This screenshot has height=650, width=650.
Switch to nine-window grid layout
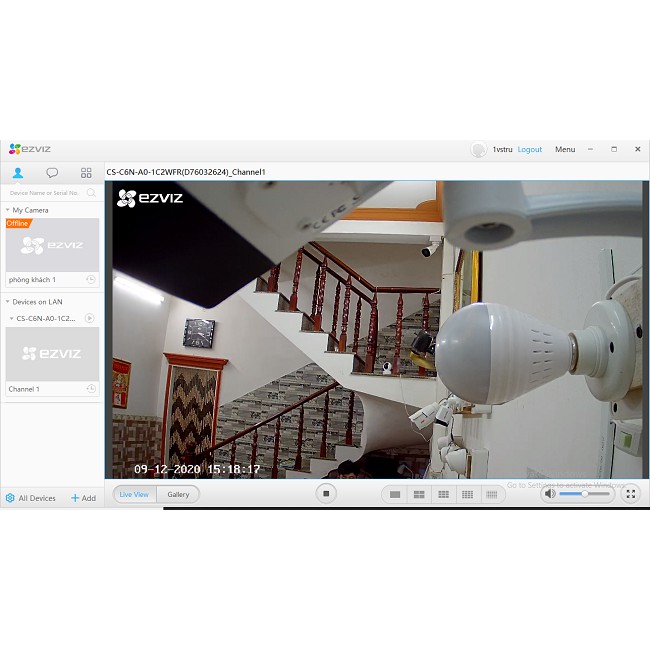pos(443,494)
